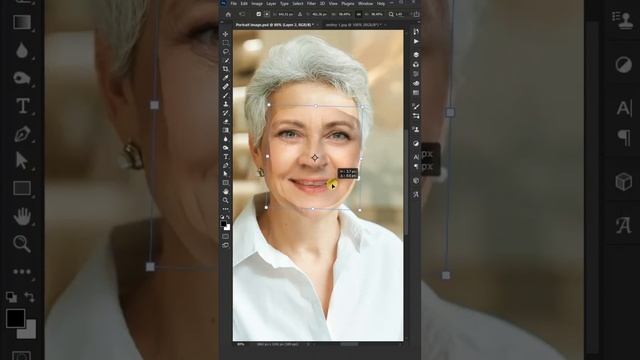Open the Clone Source panel icon
Image resolution: width=640 pixels, height=360 pixels.
(416, 129)
